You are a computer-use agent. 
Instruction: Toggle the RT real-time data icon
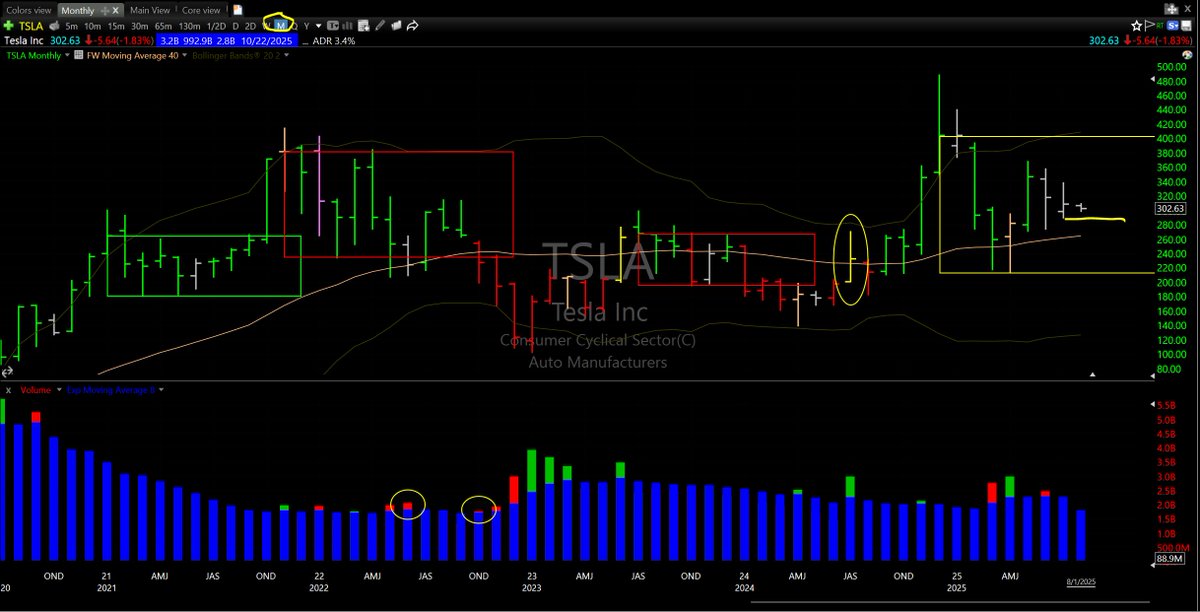click(x=1160, y=26)
